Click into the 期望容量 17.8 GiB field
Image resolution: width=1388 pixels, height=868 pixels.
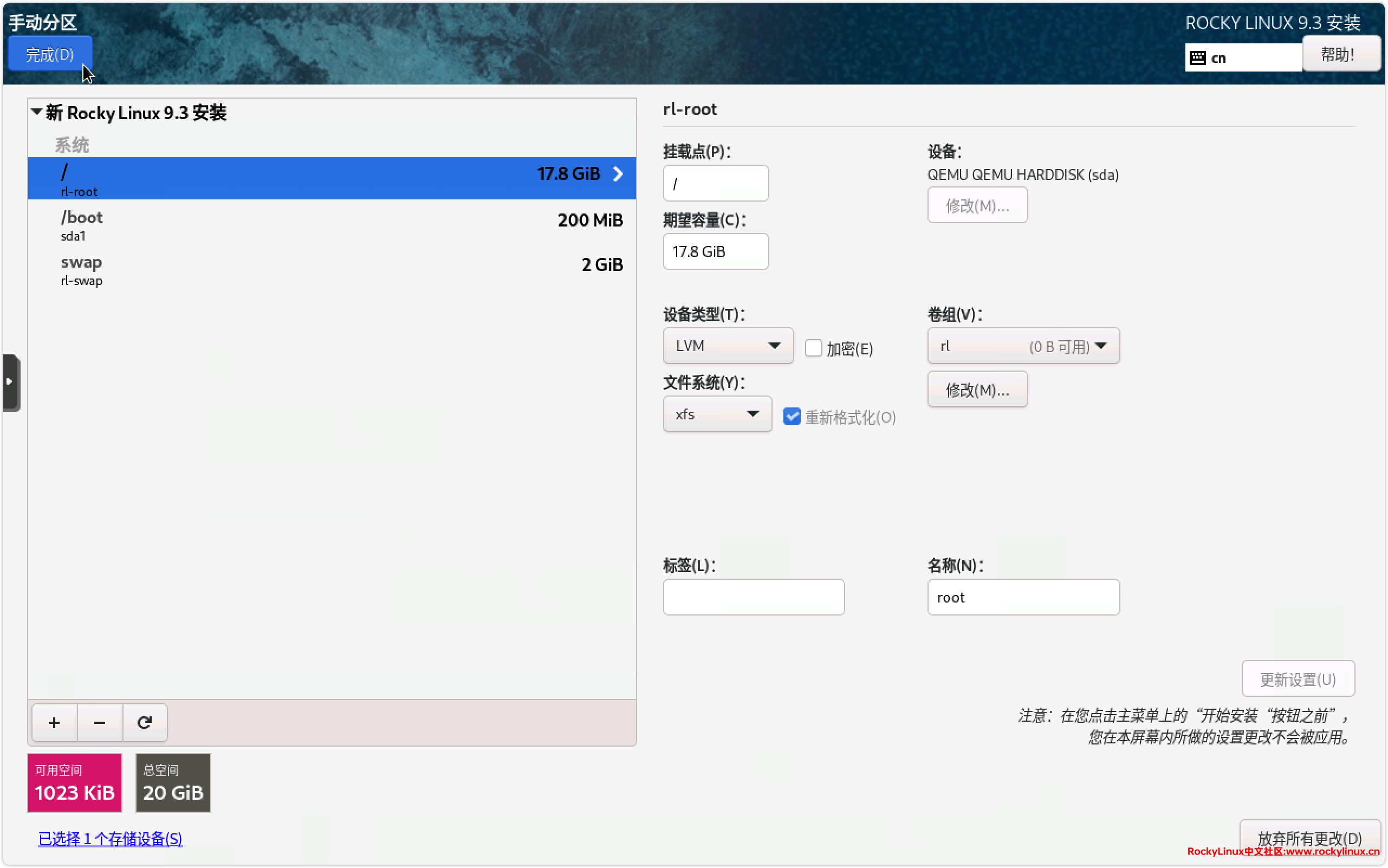[x=715, y=251]
